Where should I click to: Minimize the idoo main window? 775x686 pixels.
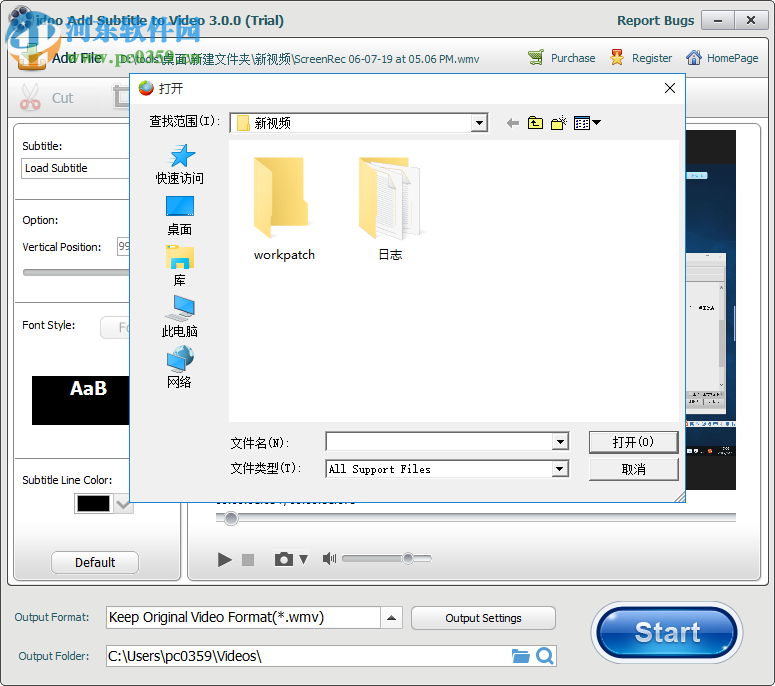click(718, 20)
